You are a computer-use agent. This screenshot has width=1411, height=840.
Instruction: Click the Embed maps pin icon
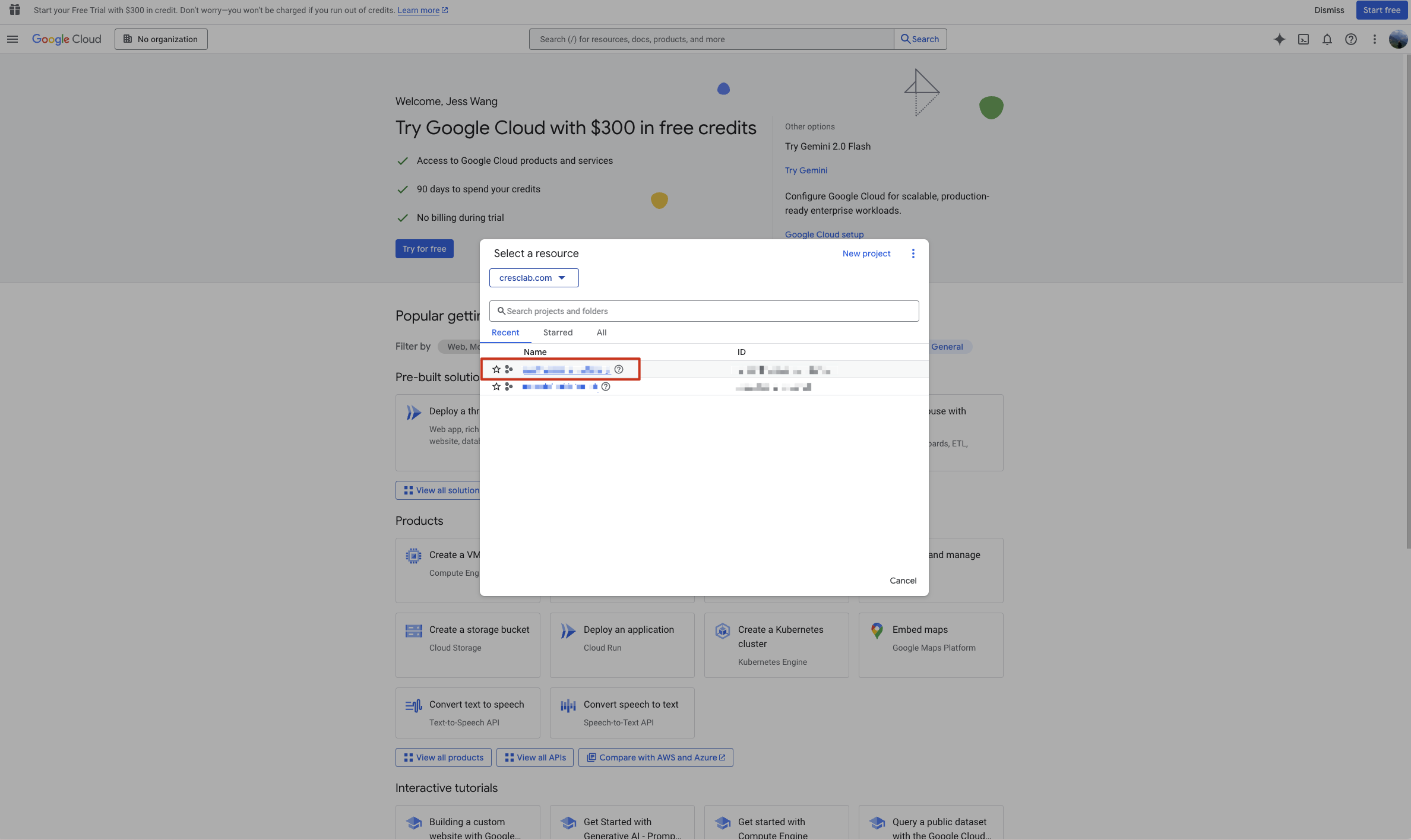877,630
